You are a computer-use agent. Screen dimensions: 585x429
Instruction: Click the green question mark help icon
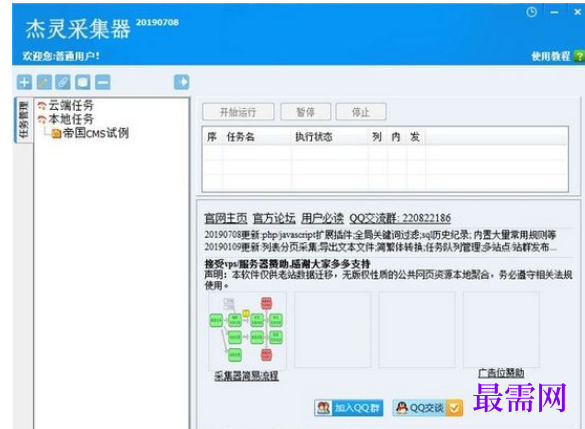coord(579,56)
